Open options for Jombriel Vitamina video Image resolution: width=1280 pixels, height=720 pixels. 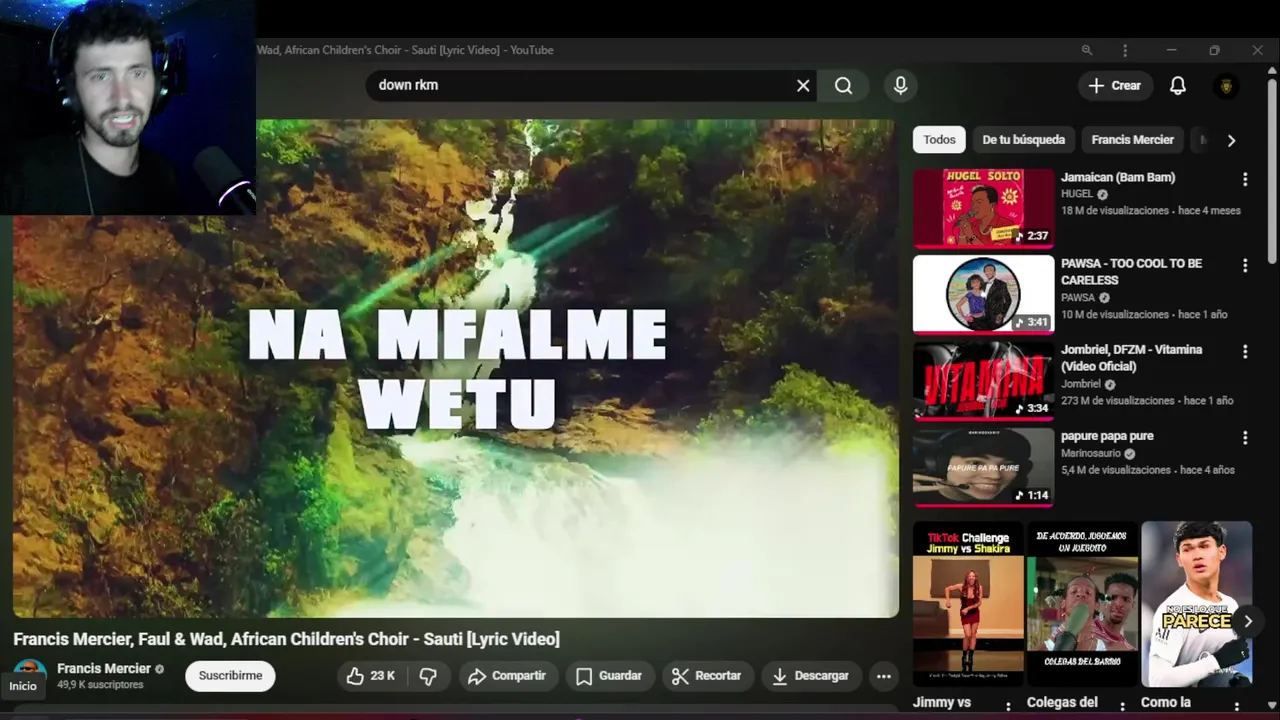click(1245, 351)
